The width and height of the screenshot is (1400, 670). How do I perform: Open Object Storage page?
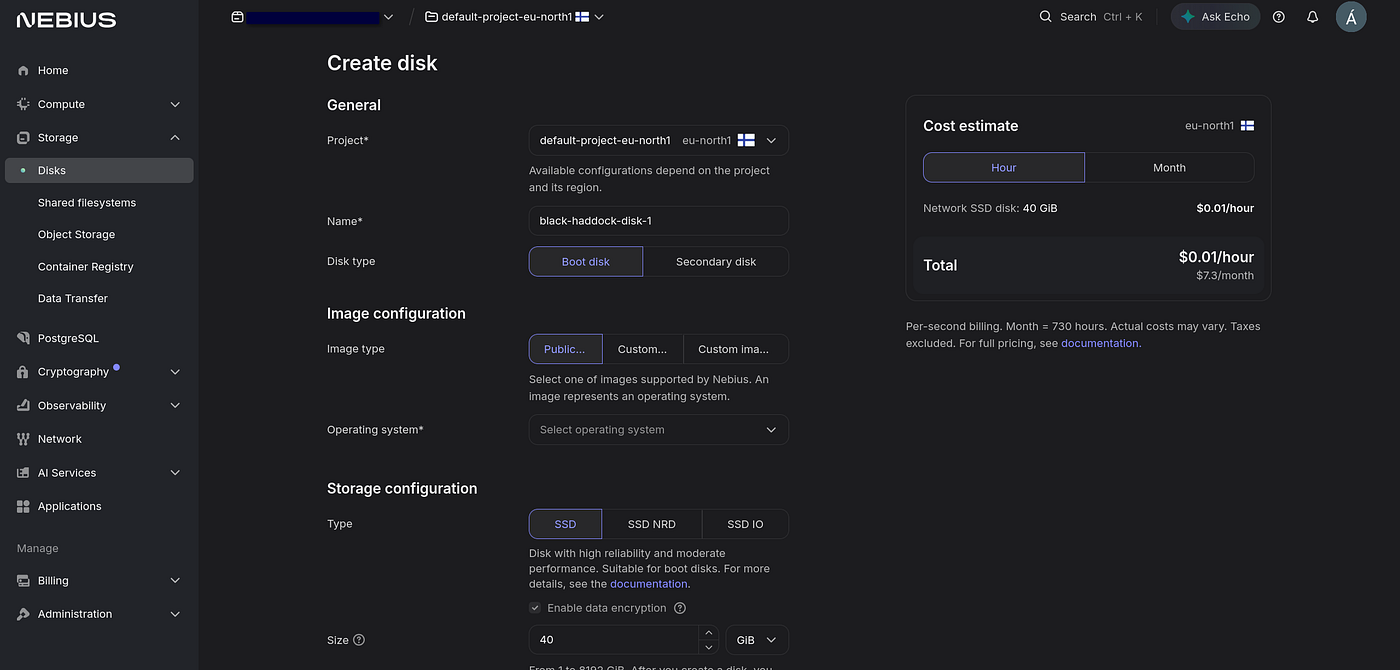(76, 235)
